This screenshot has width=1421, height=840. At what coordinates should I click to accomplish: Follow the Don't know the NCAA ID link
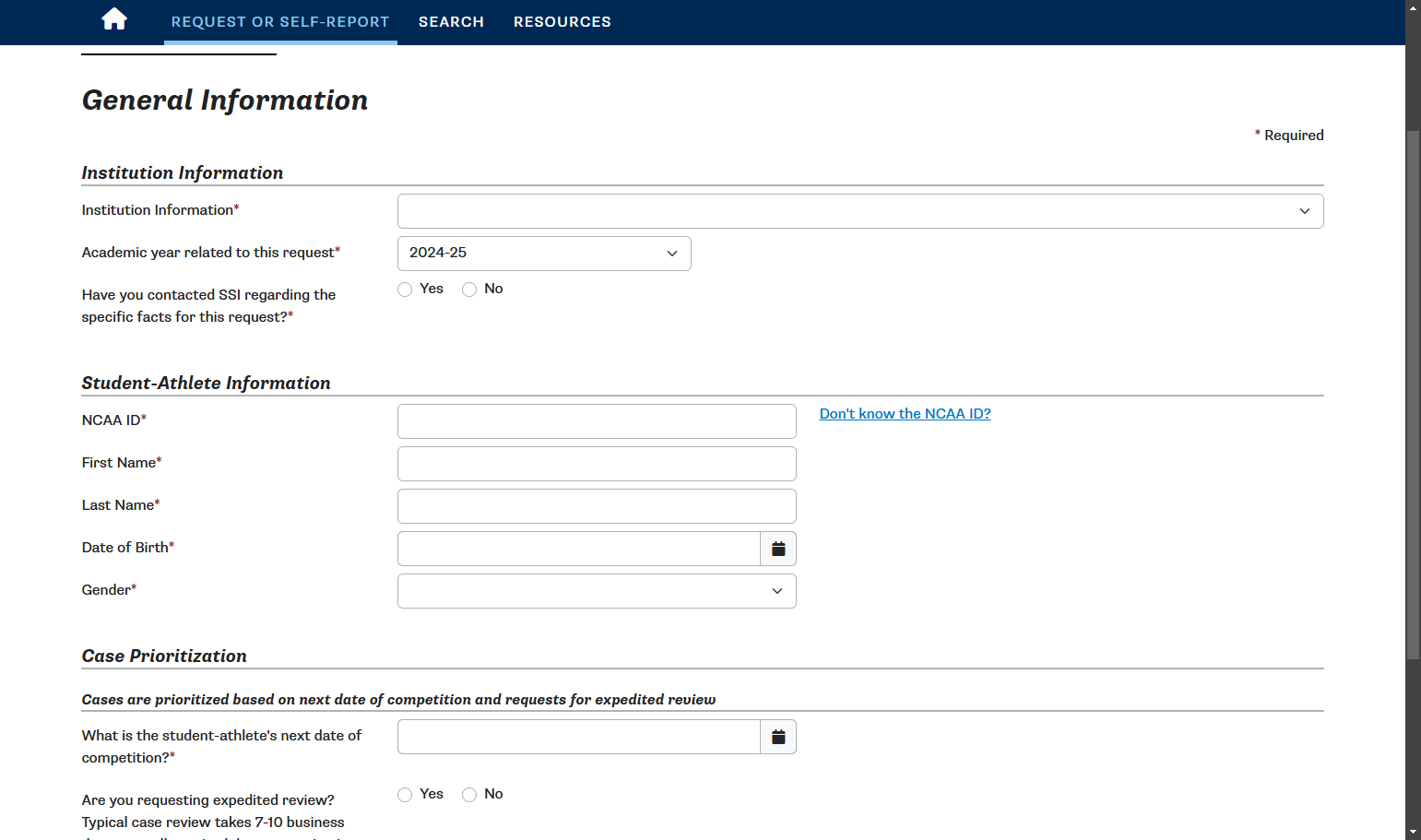point(906,414)
